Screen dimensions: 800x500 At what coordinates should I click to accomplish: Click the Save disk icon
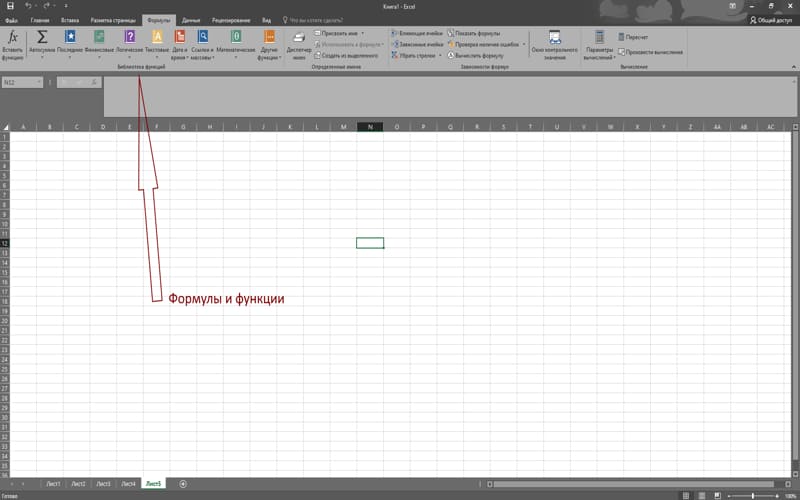[10, 6]
